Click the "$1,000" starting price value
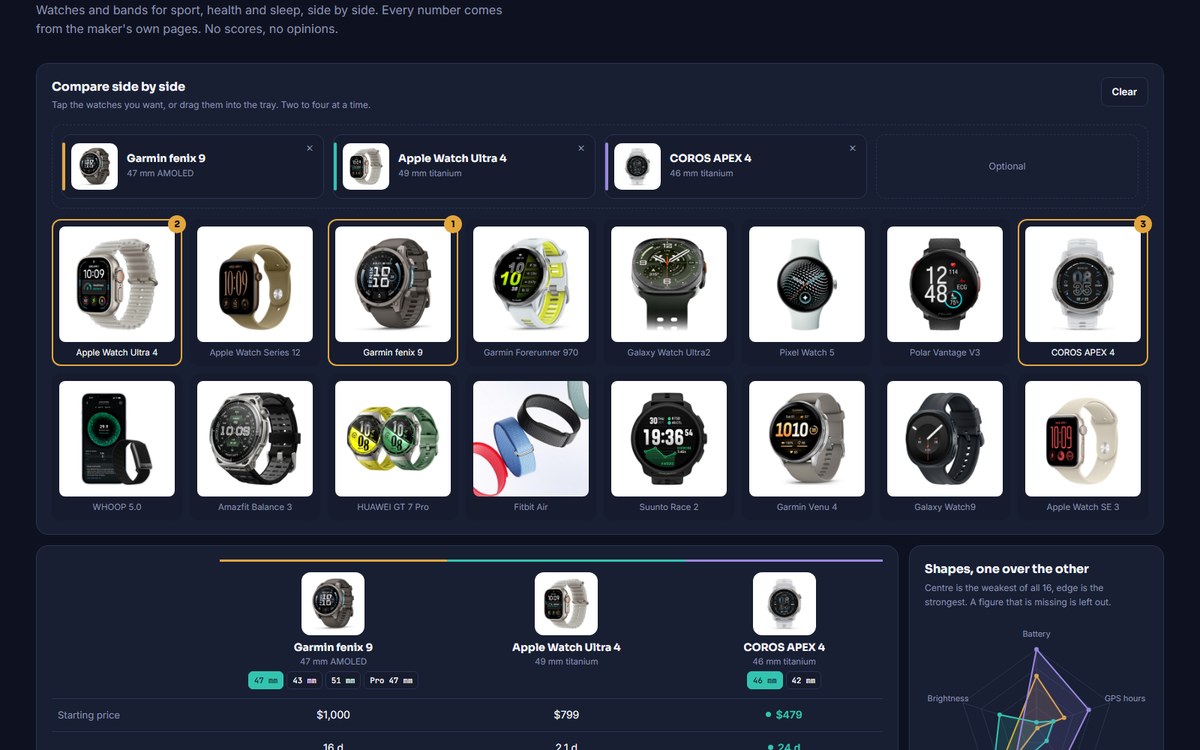Image resolution: width=1200 pixels, height=750 pixels. [x=333, y=715]
